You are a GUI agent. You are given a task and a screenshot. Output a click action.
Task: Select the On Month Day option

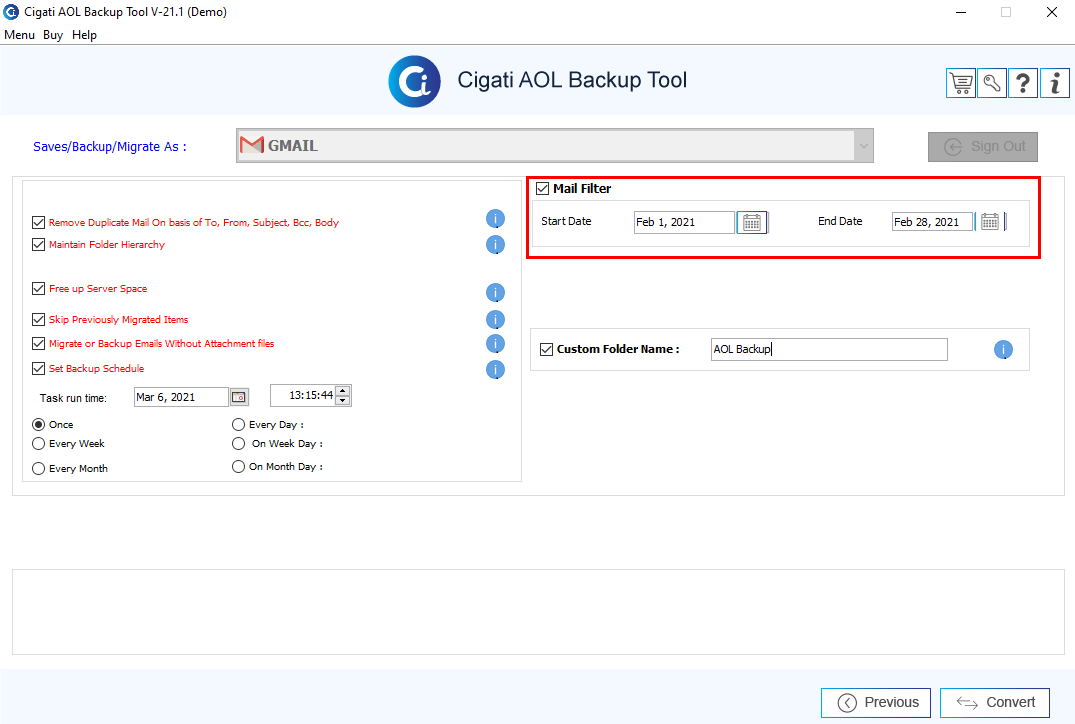[x=238, y=466]
